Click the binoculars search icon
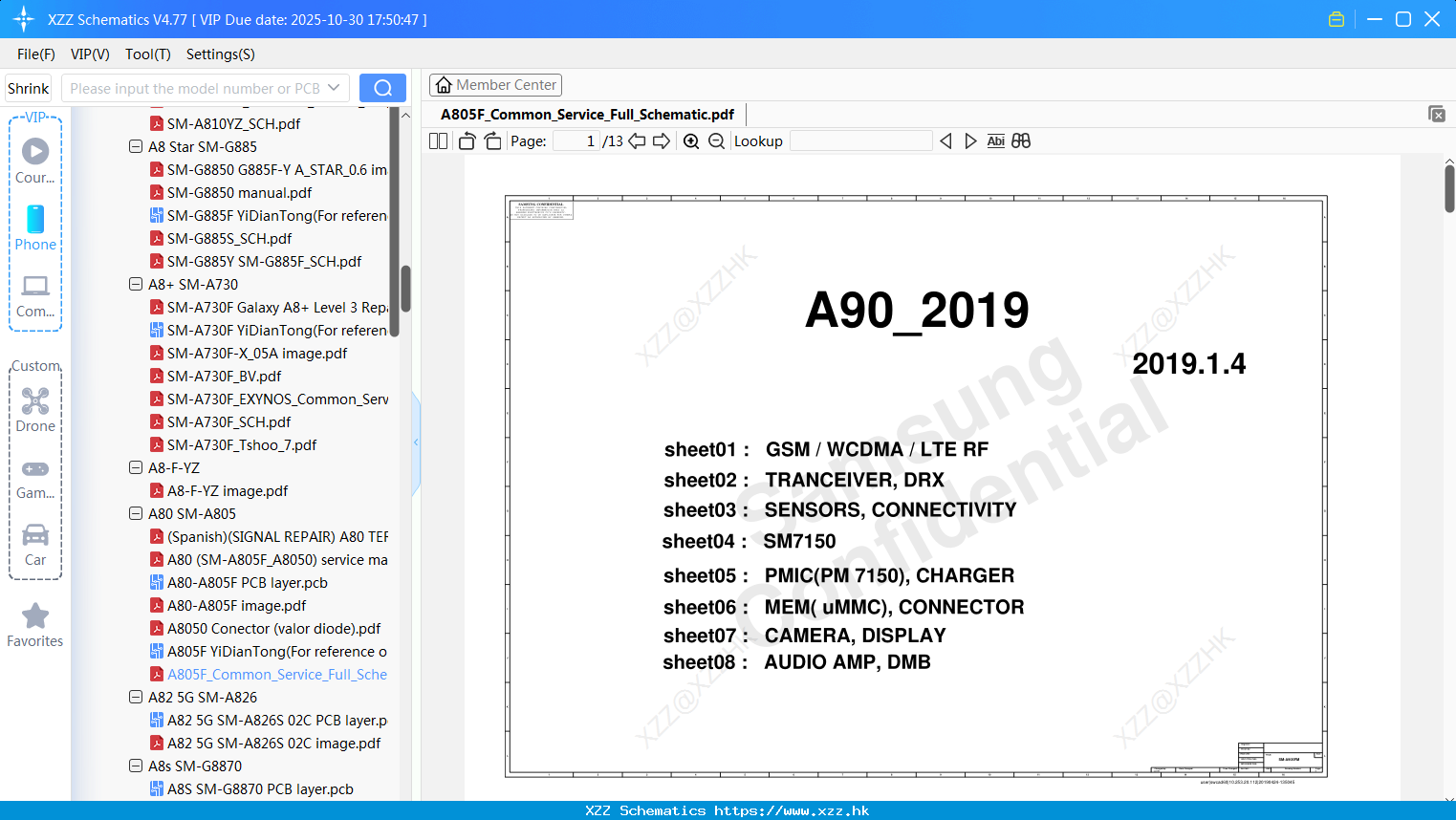This screenshot has width=1456, height=820. 1021,141
